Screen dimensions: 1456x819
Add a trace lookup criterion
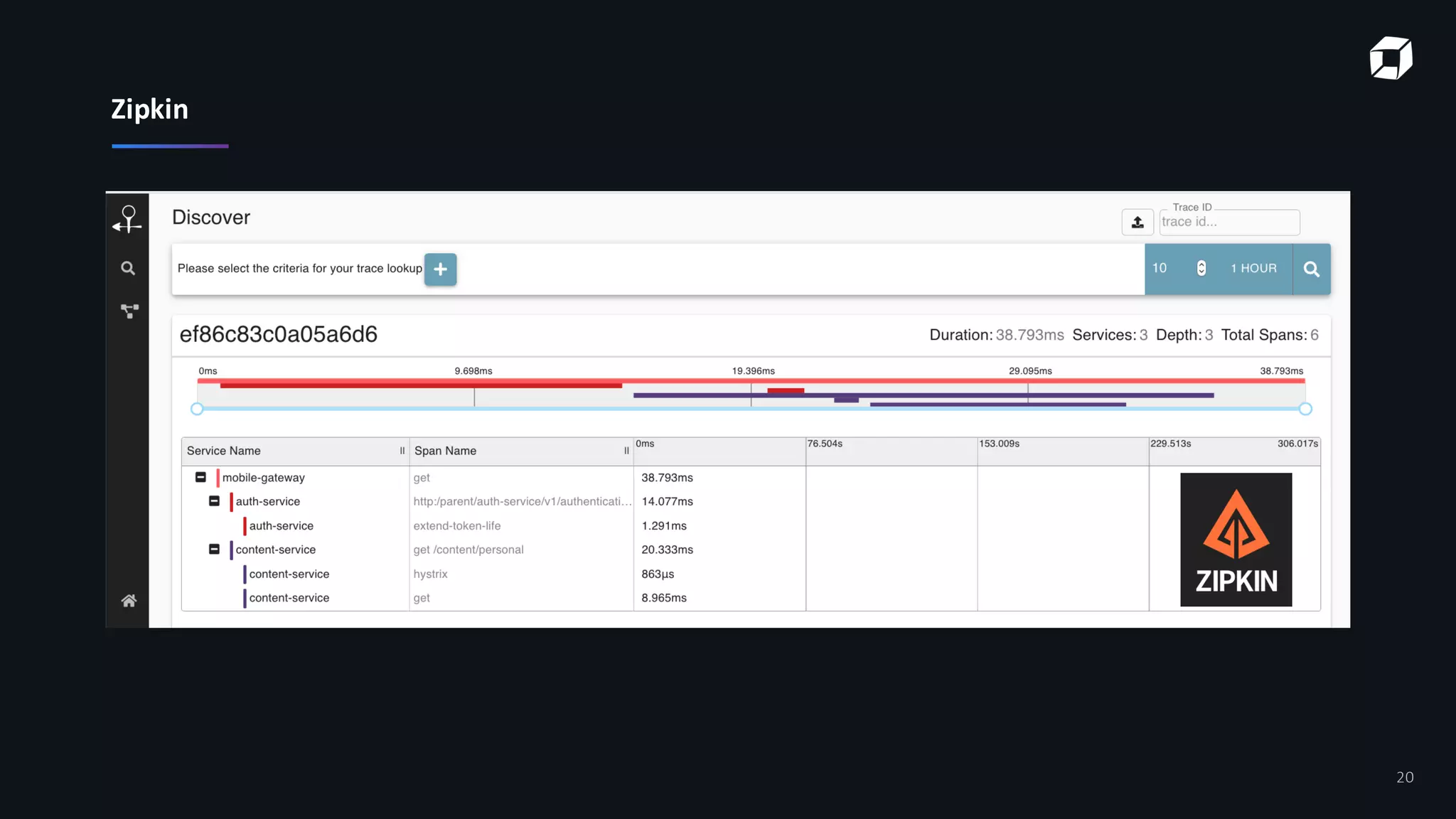(440, 269)
